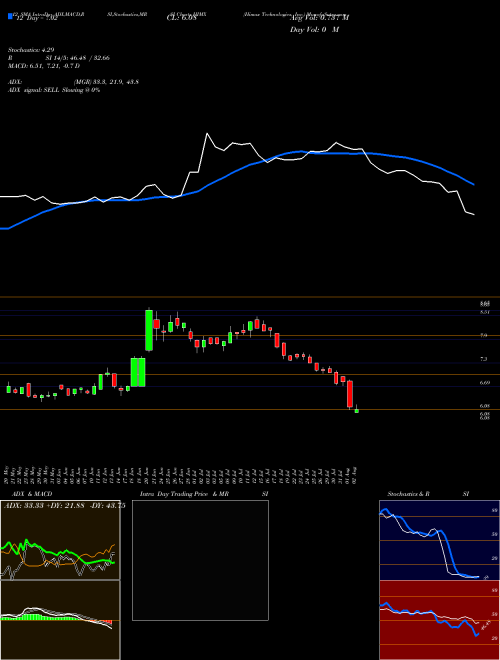Click the 'ADX signal: SELL' status line
Screen dimensions: 500x660
[x=54, y=90]
